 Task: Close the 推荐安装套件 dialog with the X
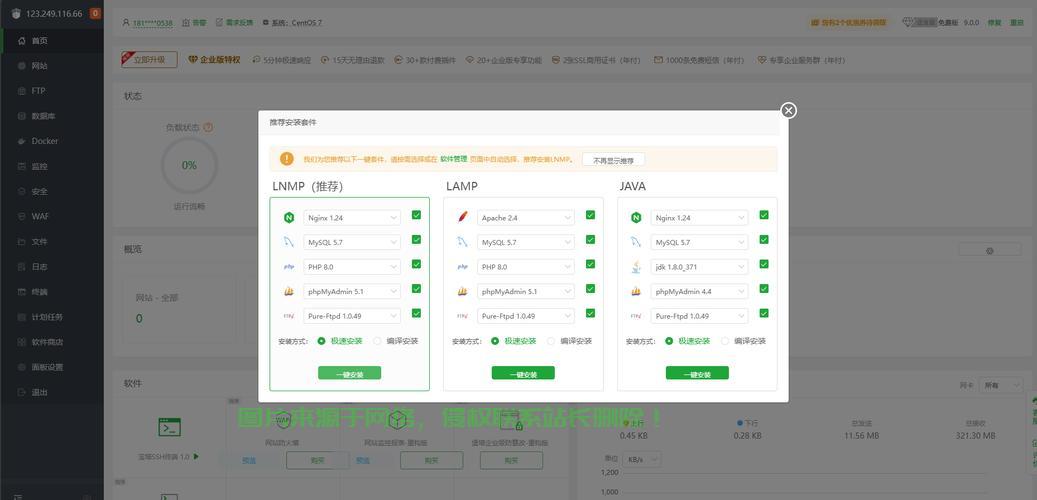pos(788,110)
